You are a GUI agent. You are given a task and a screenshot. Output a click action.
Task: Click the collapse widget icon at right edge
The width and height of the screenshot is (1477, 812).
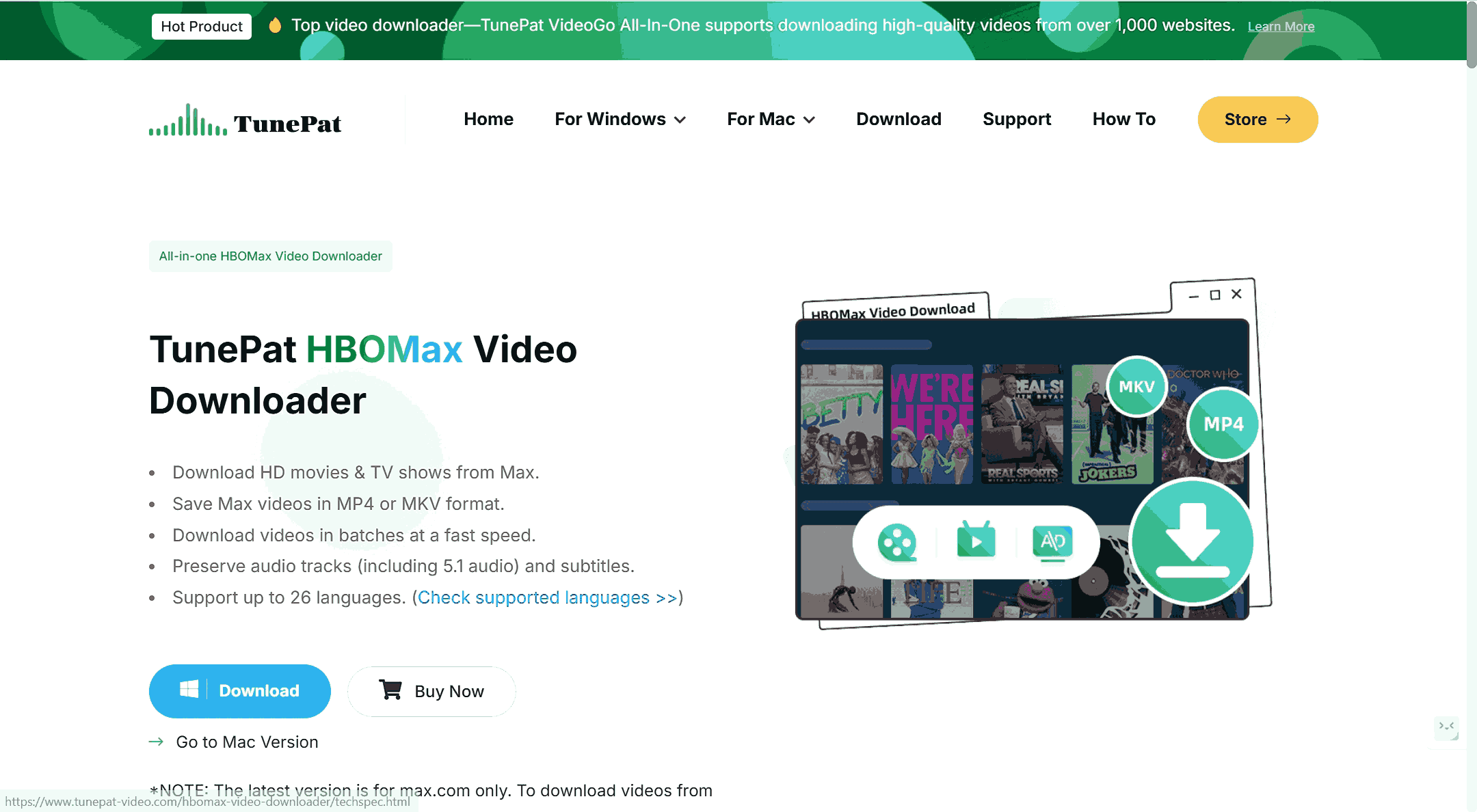coord(1446,727)
